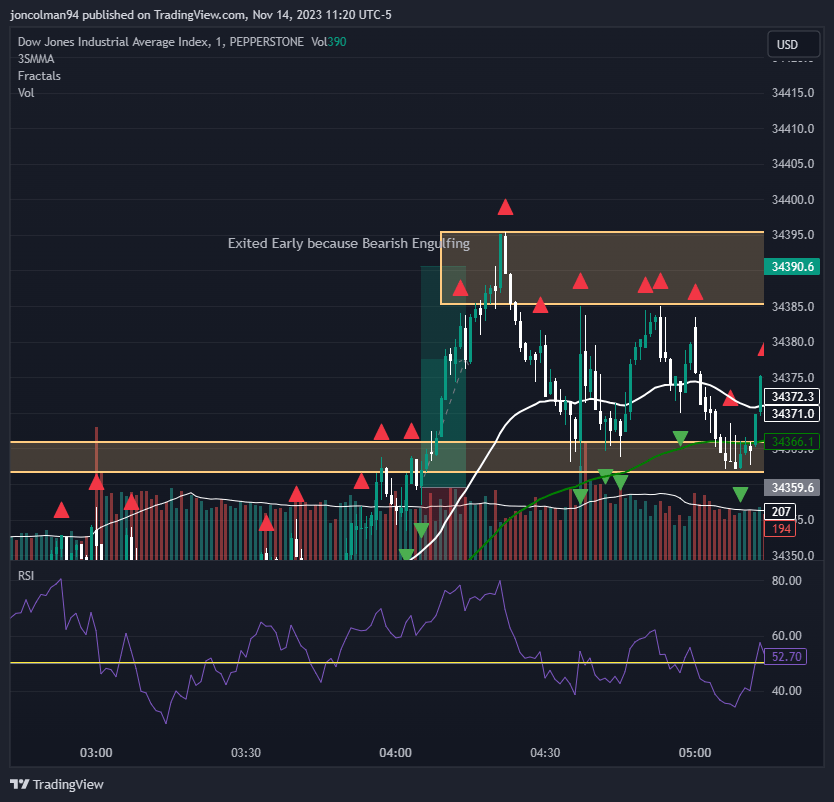This screenshot has width=834, height=802.
Task: Click the green fractal marker below the 04:00 rally
Action: point(420,530)
